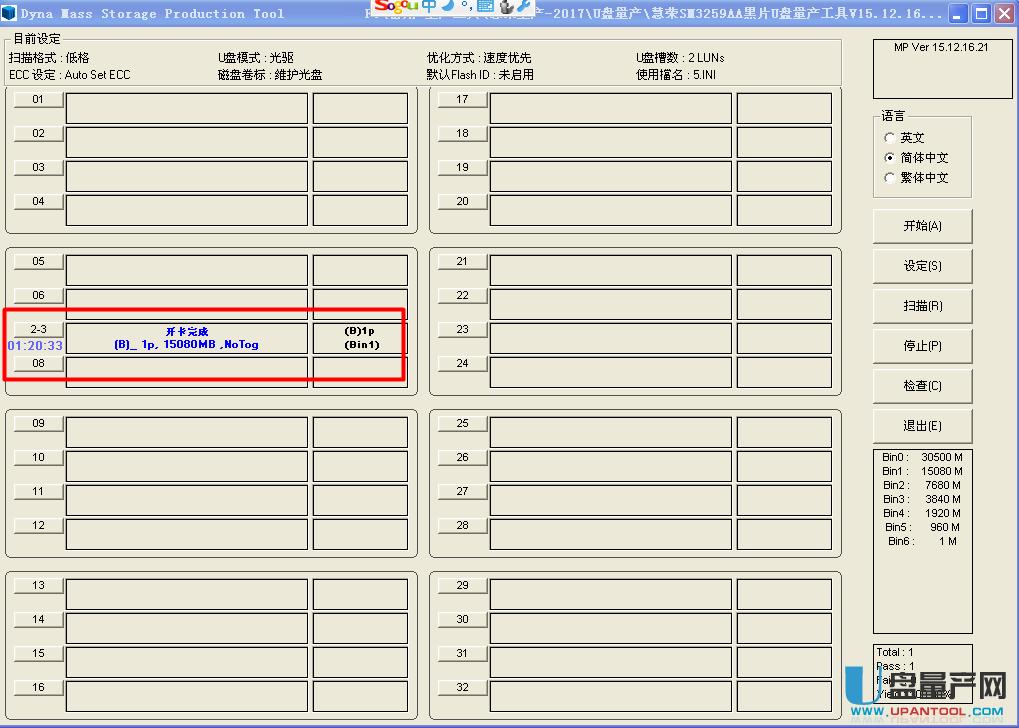Screen dimensions: 1019x728
Task: Toggle Chinese/English with the 中 icon
Action: pos(429,8)
